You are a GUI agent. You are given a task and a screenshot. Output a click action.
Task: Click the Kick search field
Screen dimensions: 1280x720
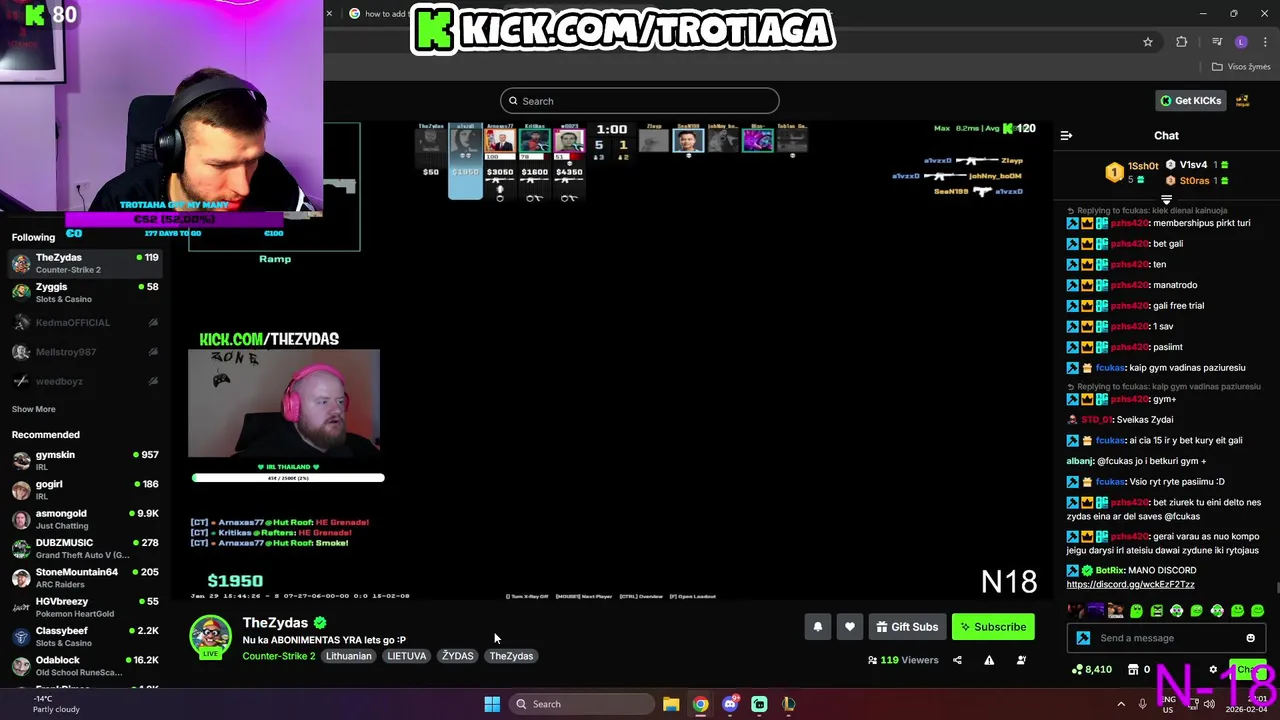click(640, 101)
